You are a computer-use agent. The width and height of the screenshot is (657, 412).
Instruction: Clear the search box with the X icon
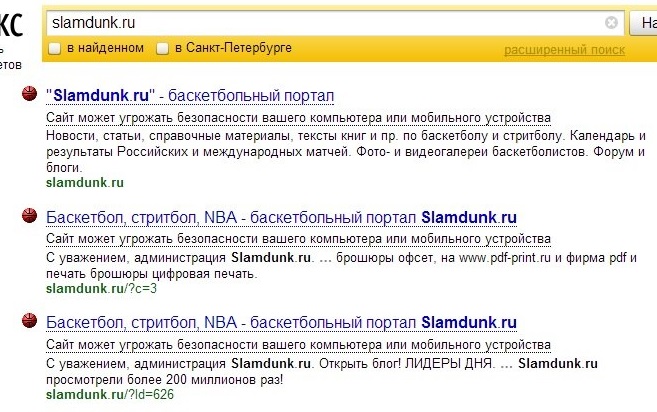[x=611, y=22]
